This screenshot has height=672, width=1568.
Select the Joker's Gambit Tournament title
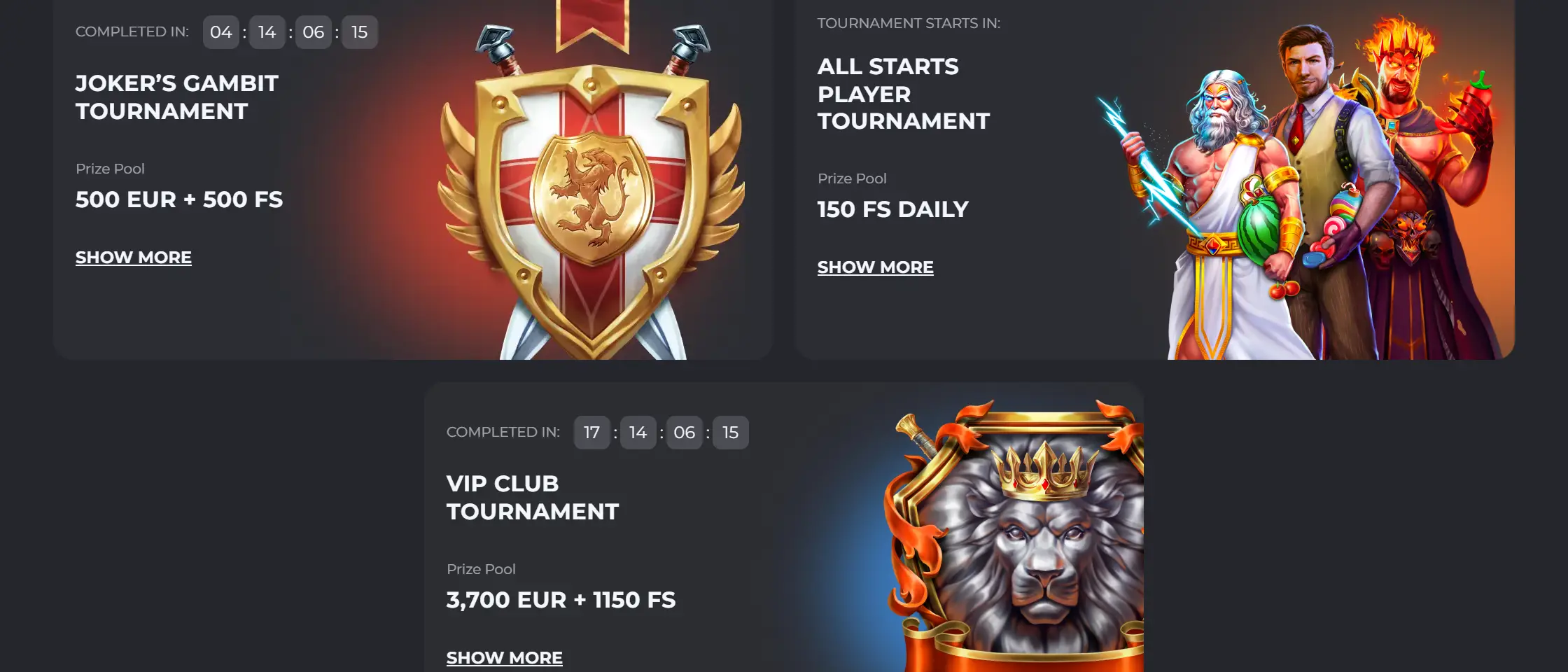point(177,97)
